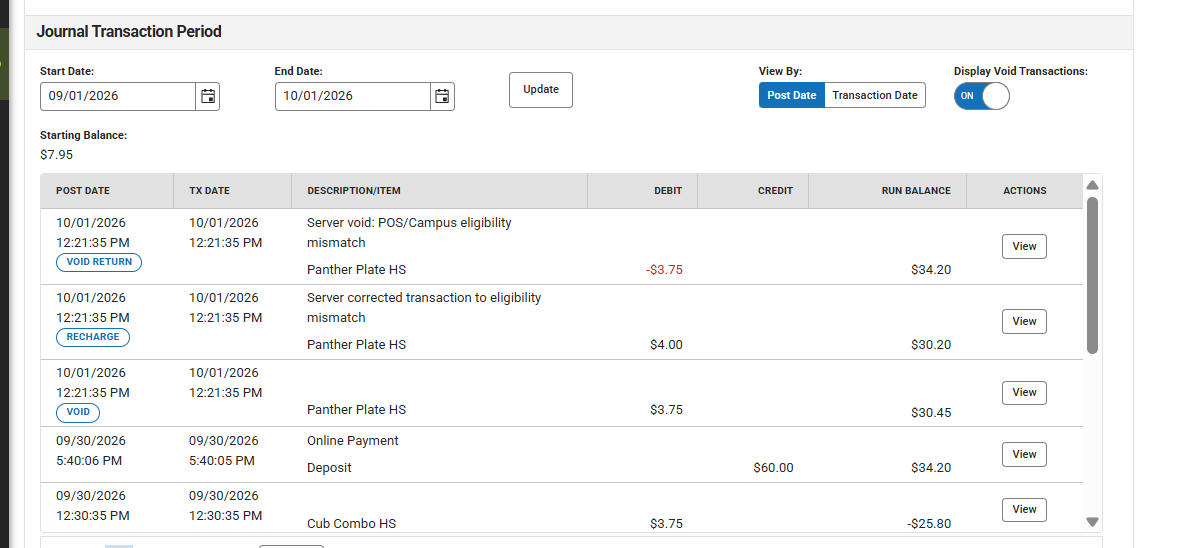Click the Run Balance column header

(x=887, y=191)
